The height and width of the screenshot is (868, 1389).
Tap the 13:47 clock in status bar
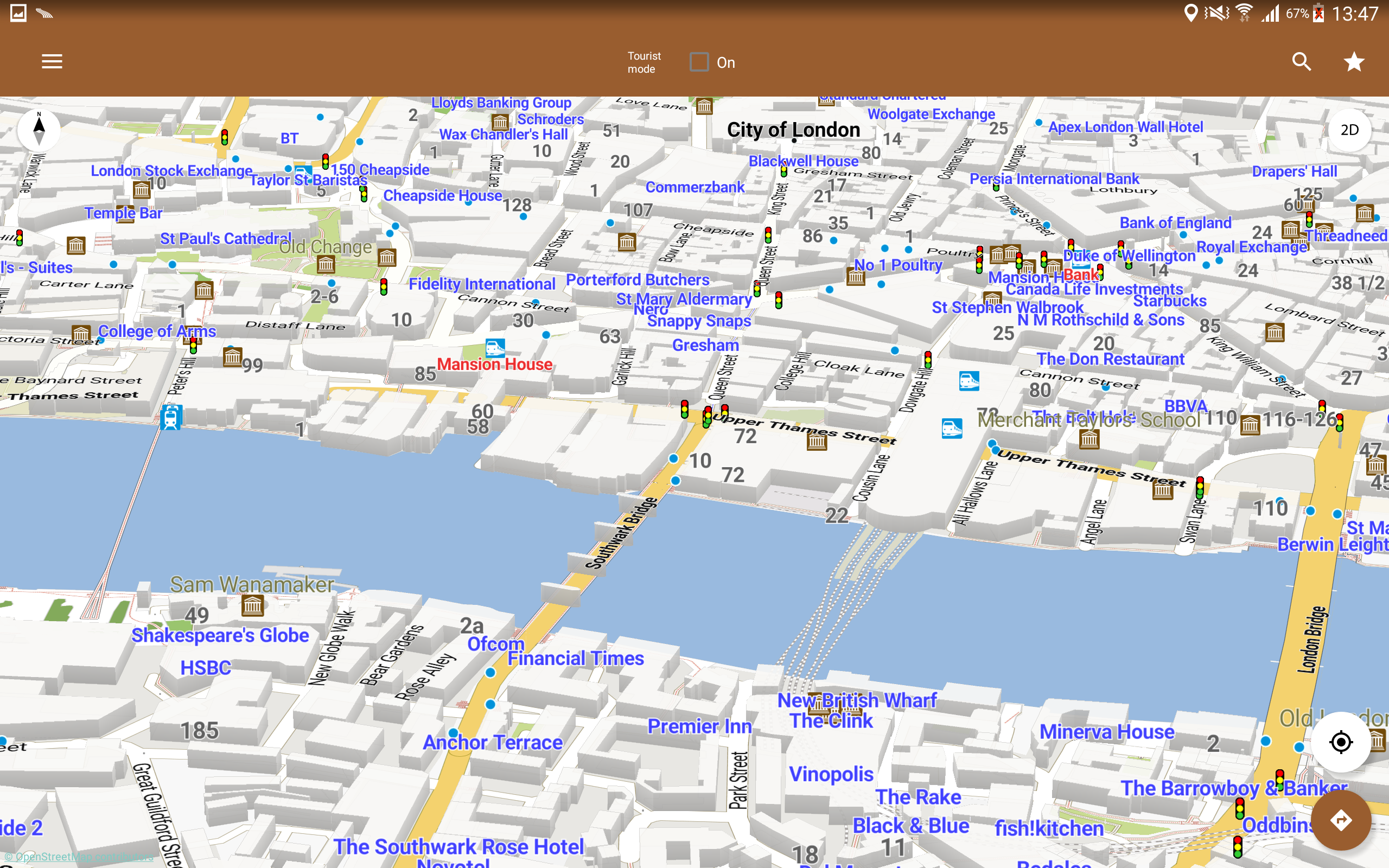click(x=1355, y=13)
